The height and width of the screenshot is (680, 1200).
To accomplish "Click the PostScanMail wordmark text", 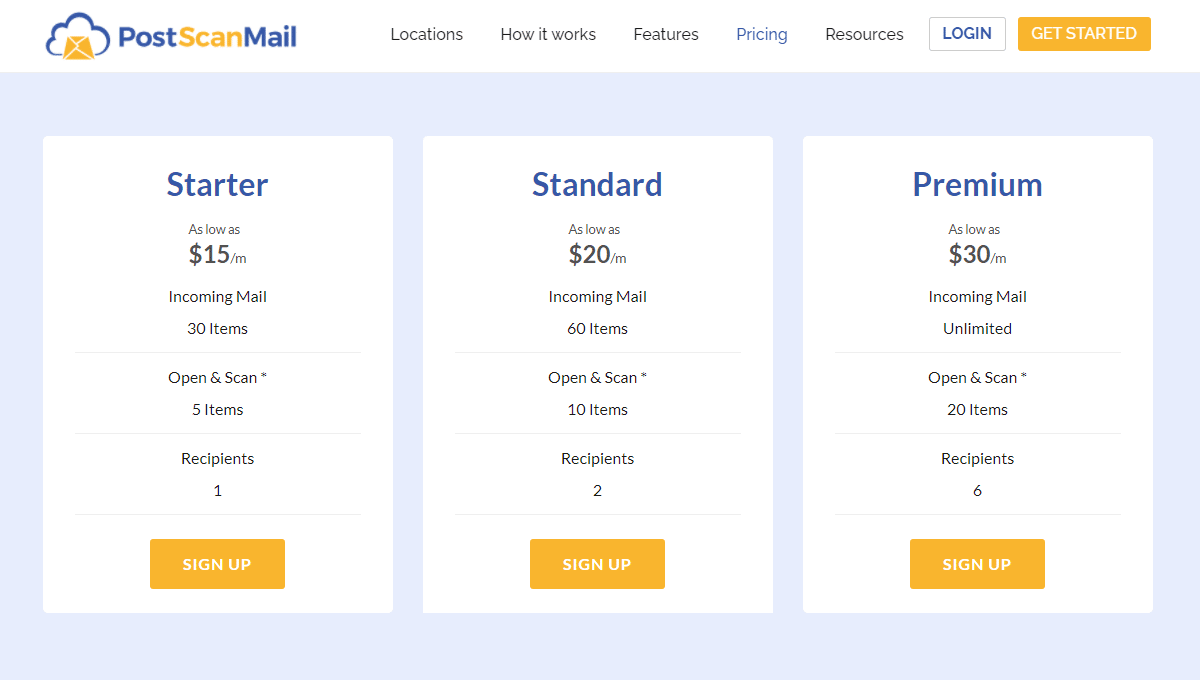I will (207, 38).
